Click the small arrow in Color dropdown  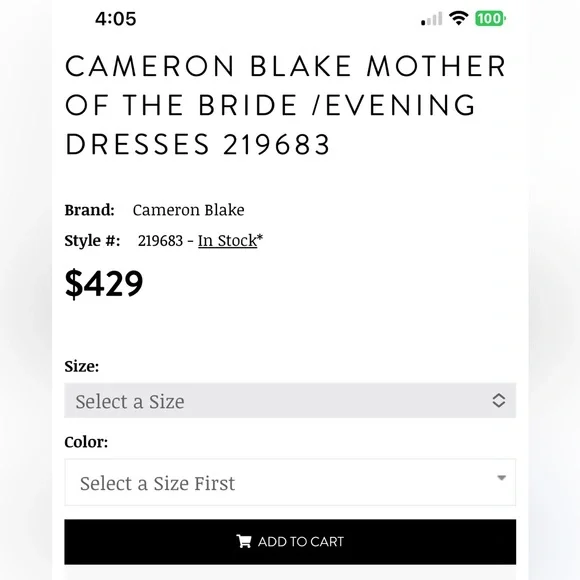(x=501, y=478)
